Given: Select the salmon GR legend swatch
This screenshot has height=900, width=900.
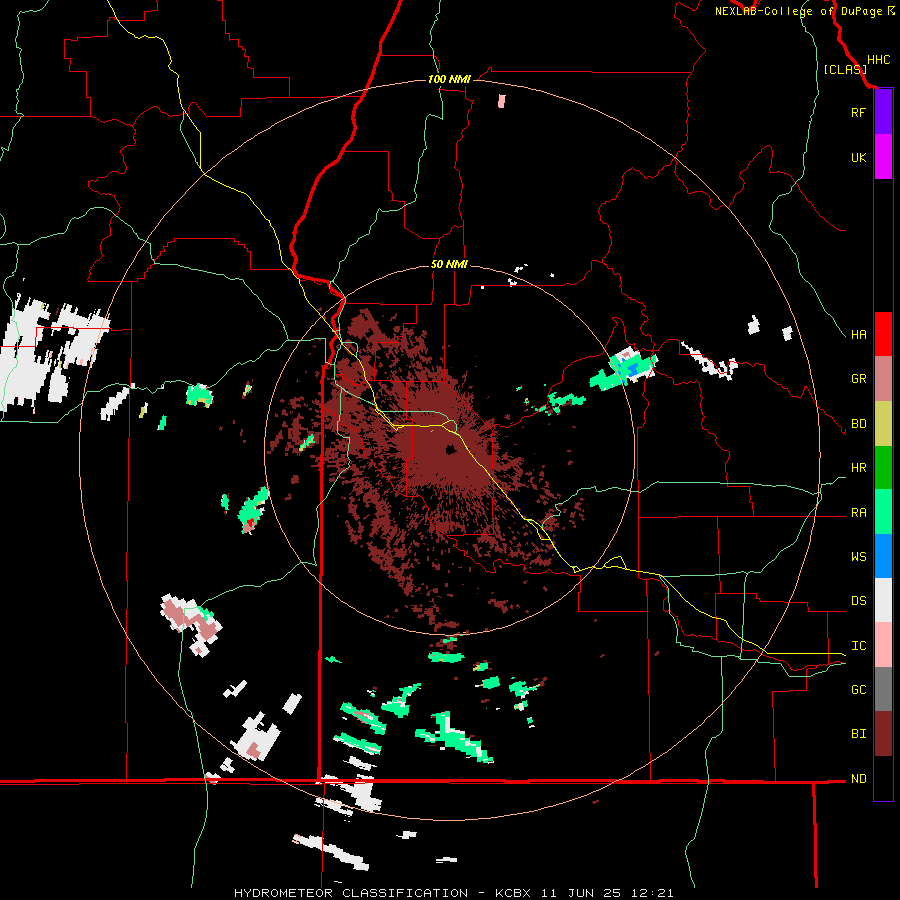Looking at the screenshot, I should tap(883, 378).
